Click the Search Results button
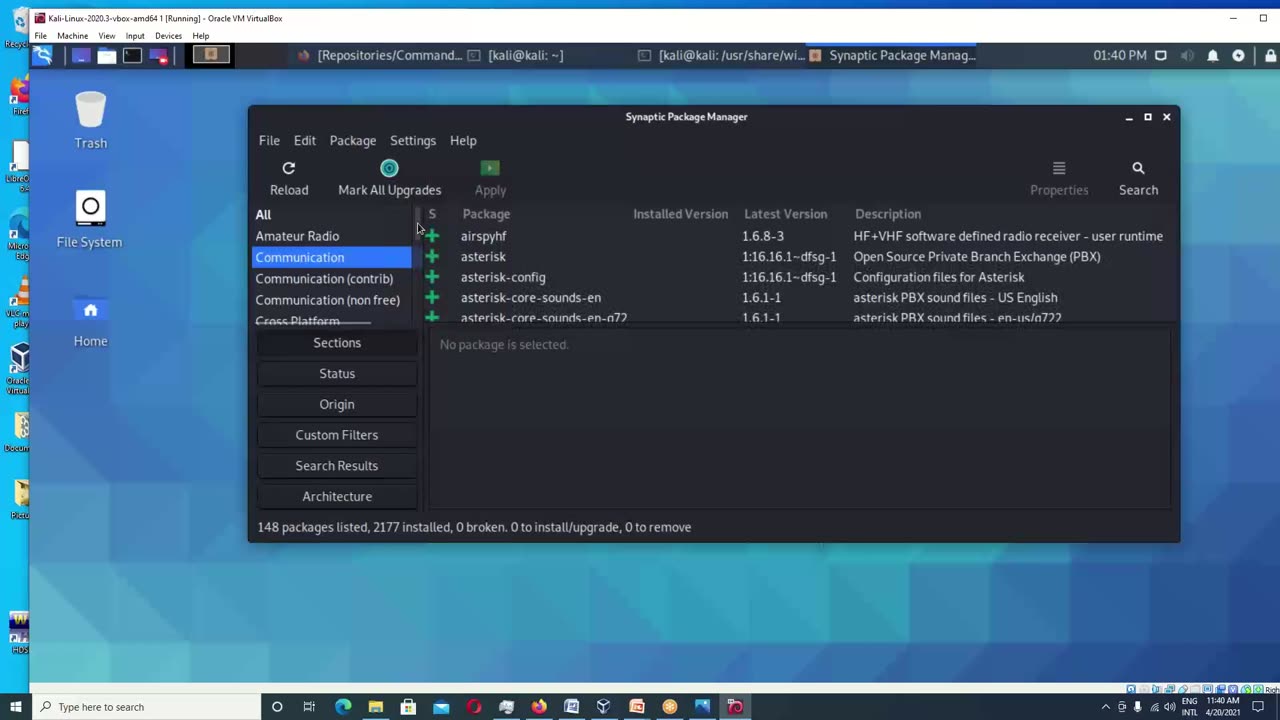The height and width of the screenshot is (720, 1280). pyautogui.click(x=337, y=466)
